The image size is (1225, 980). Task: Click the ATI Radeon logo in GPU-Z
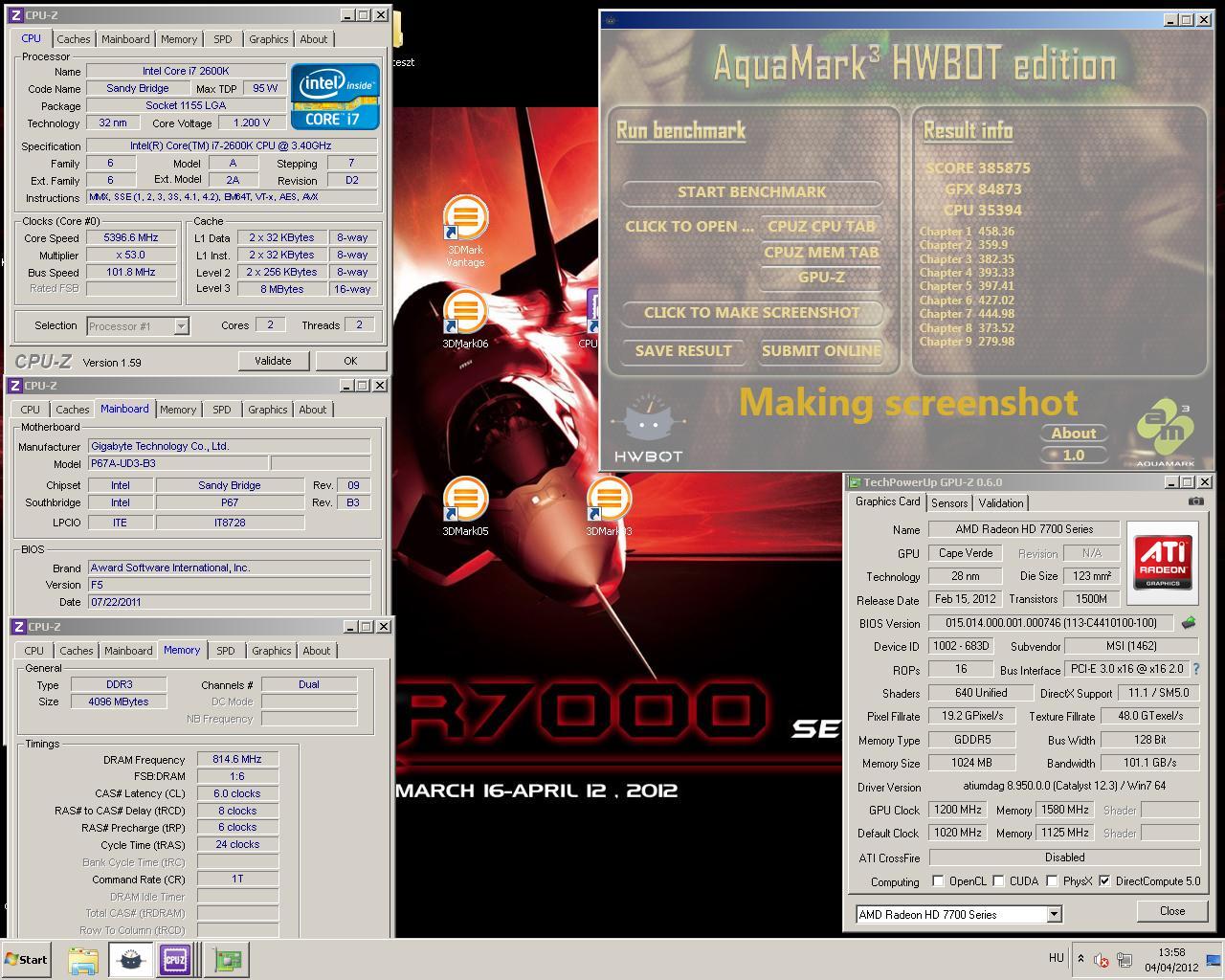coord(1163,563)
